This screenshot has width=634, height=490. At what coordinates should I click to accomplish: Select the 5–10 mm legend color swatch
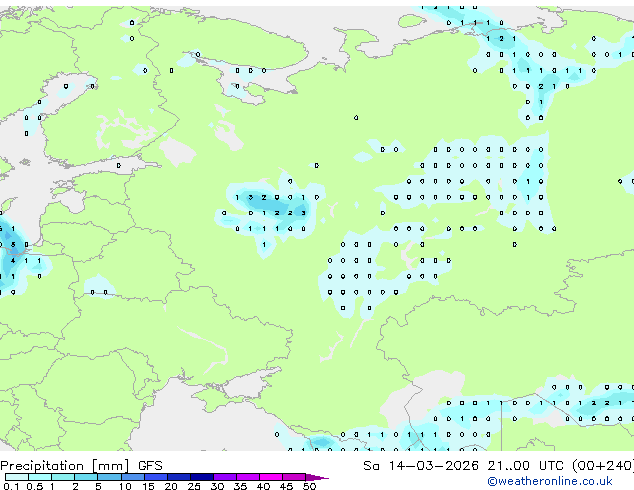click(109, 477)
